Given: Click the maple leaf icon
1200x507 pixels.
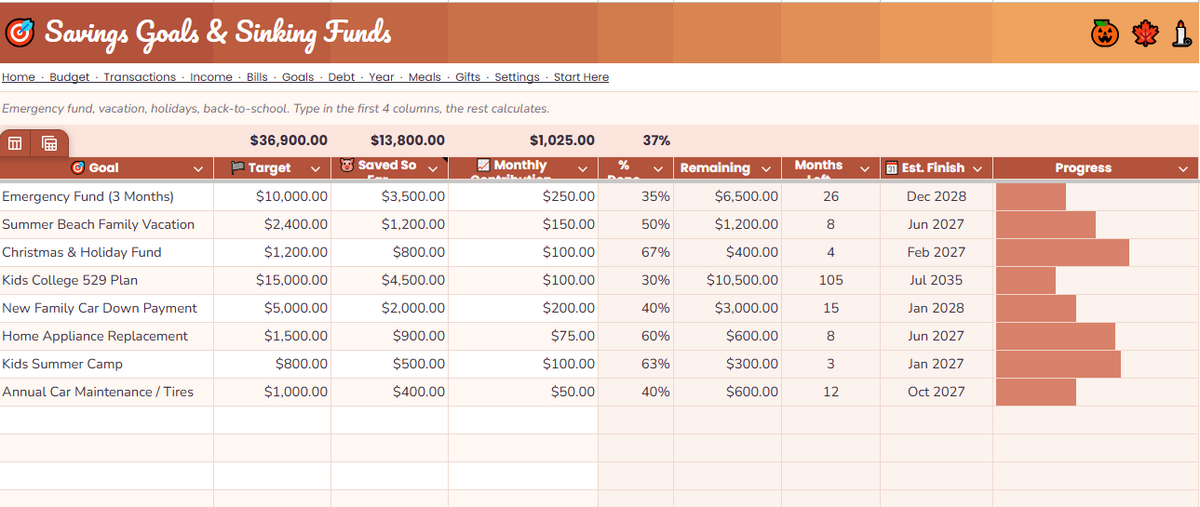Looking at the screenshot, I should click(1144, 34).
